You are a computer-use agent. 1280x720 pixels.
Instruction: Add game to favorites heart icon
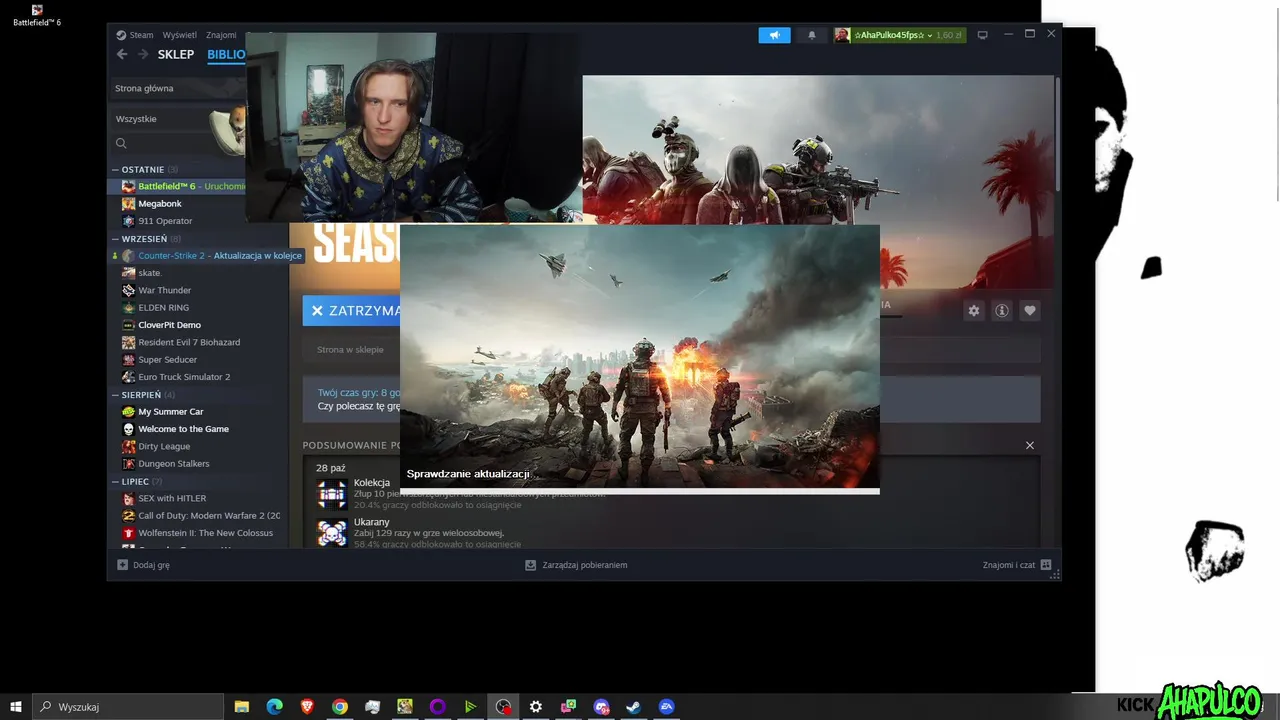tap(1030, 311)
